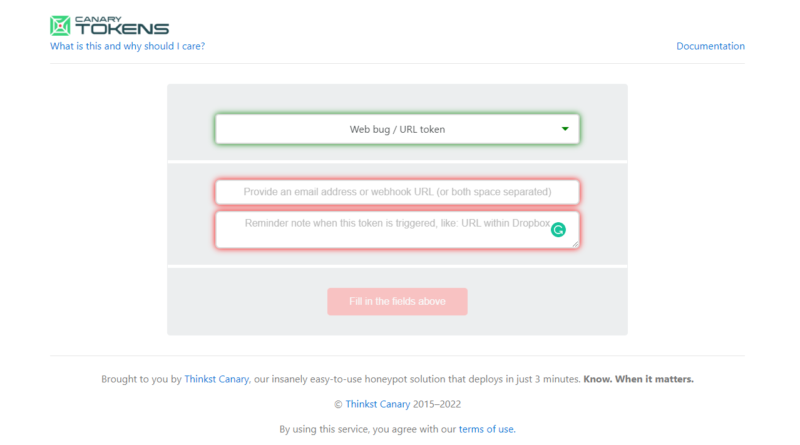Click the CANARY TOKENS wordmark text

(x=122, y=26)
